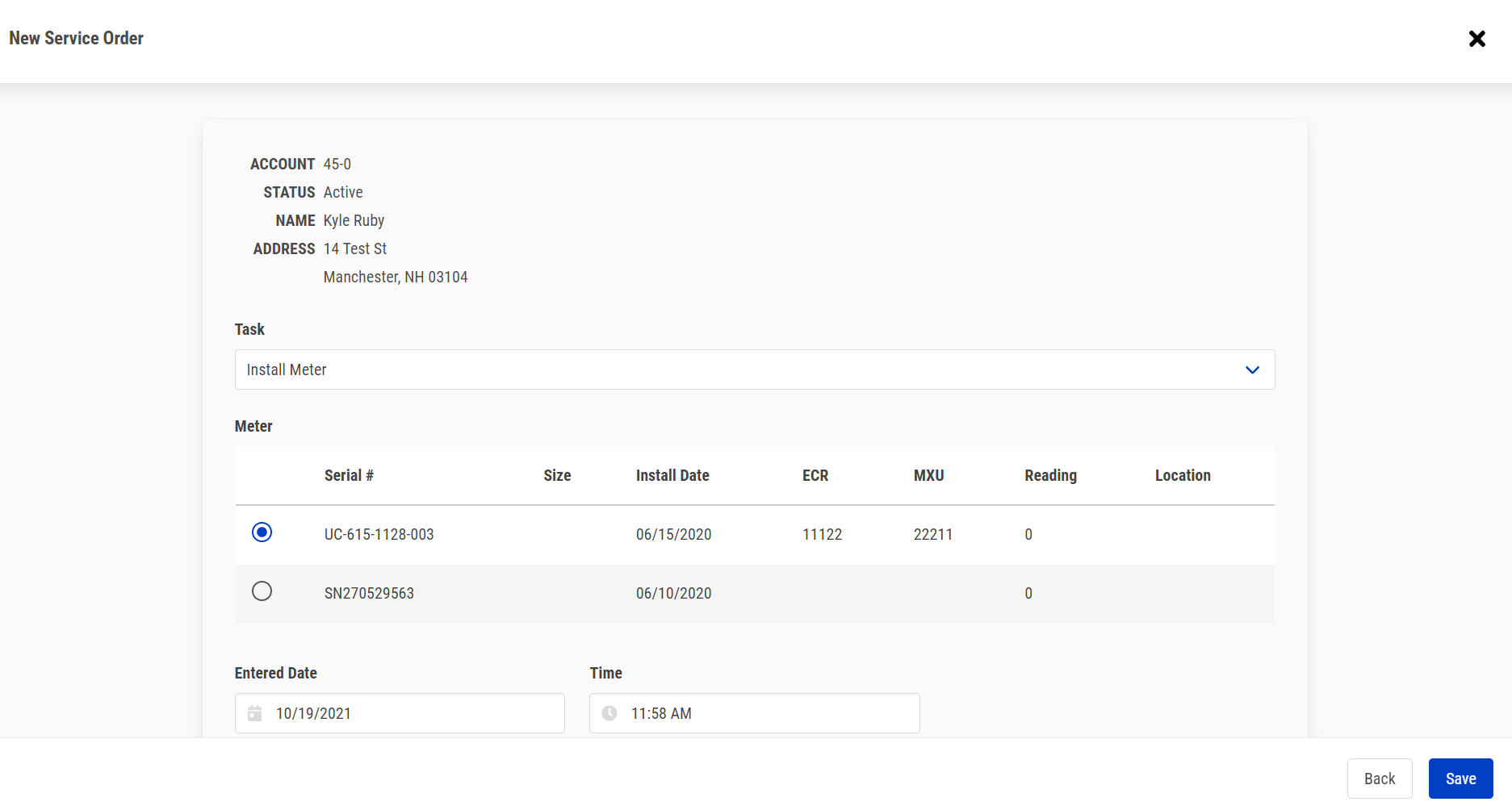Select meter SN270529563 radio button
This screenshot has width=1512, height=810.
coord(262,591)
